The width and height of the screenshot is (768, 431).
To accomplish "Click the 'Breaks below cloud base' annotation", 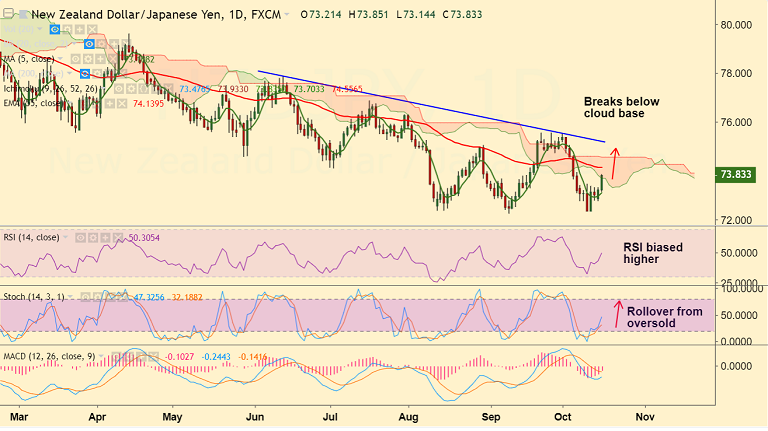I will point(622,108).
